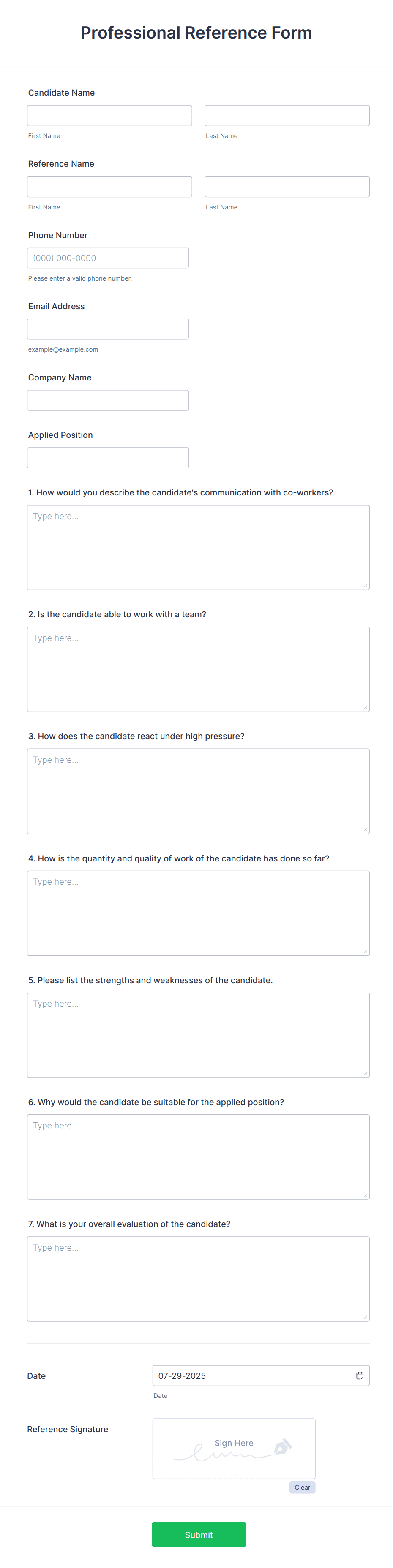Click the Reference First Name field

(109, 186)
